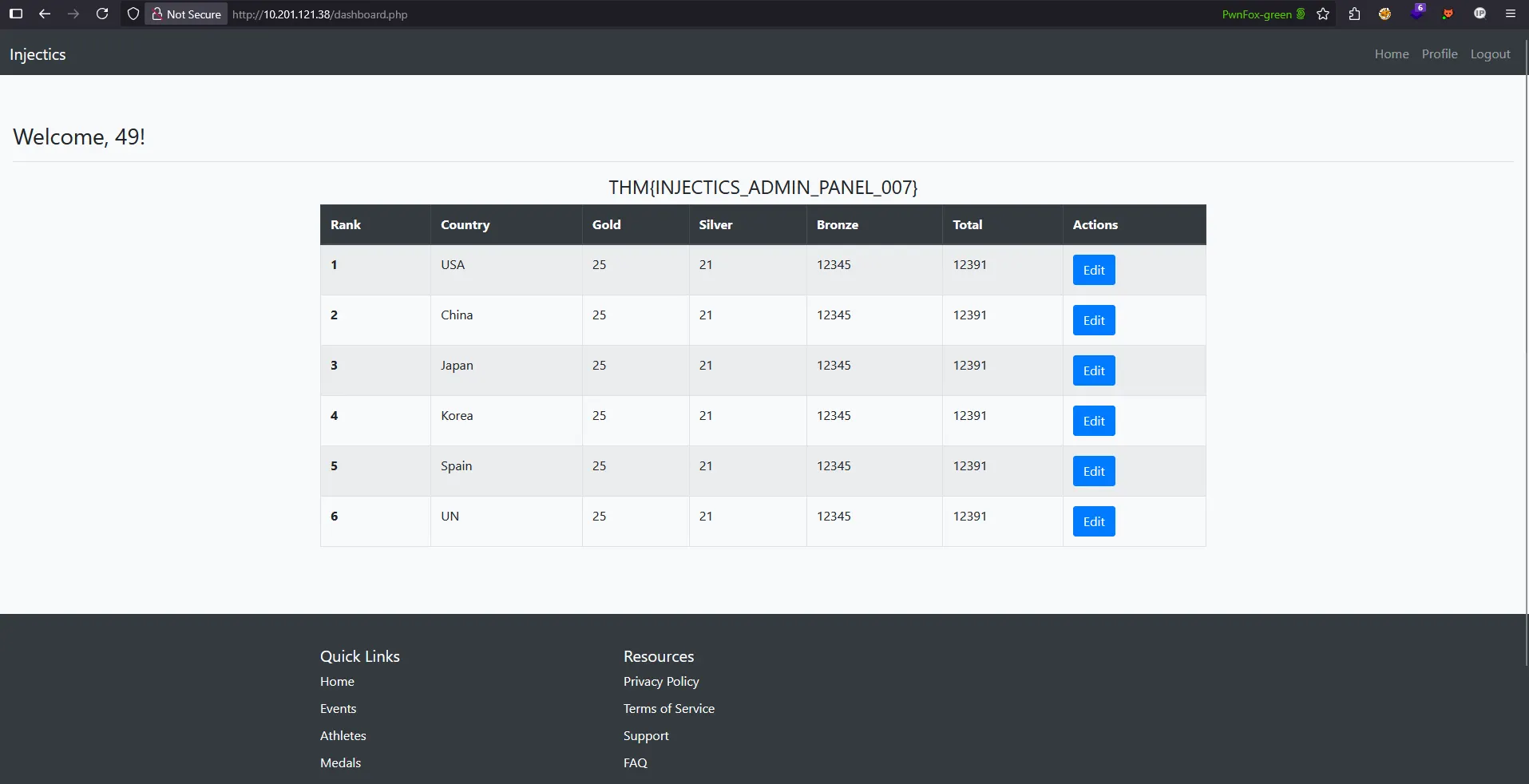Edit the Japan medal row

pos(1093,370)
